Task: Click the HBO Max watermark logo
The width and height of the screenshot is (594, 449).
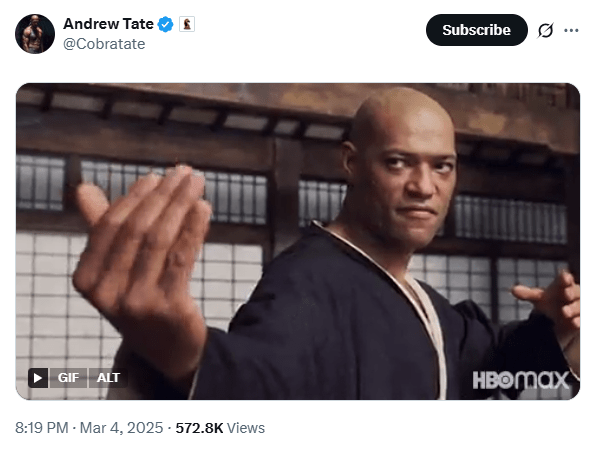Action: click(521, 380)
